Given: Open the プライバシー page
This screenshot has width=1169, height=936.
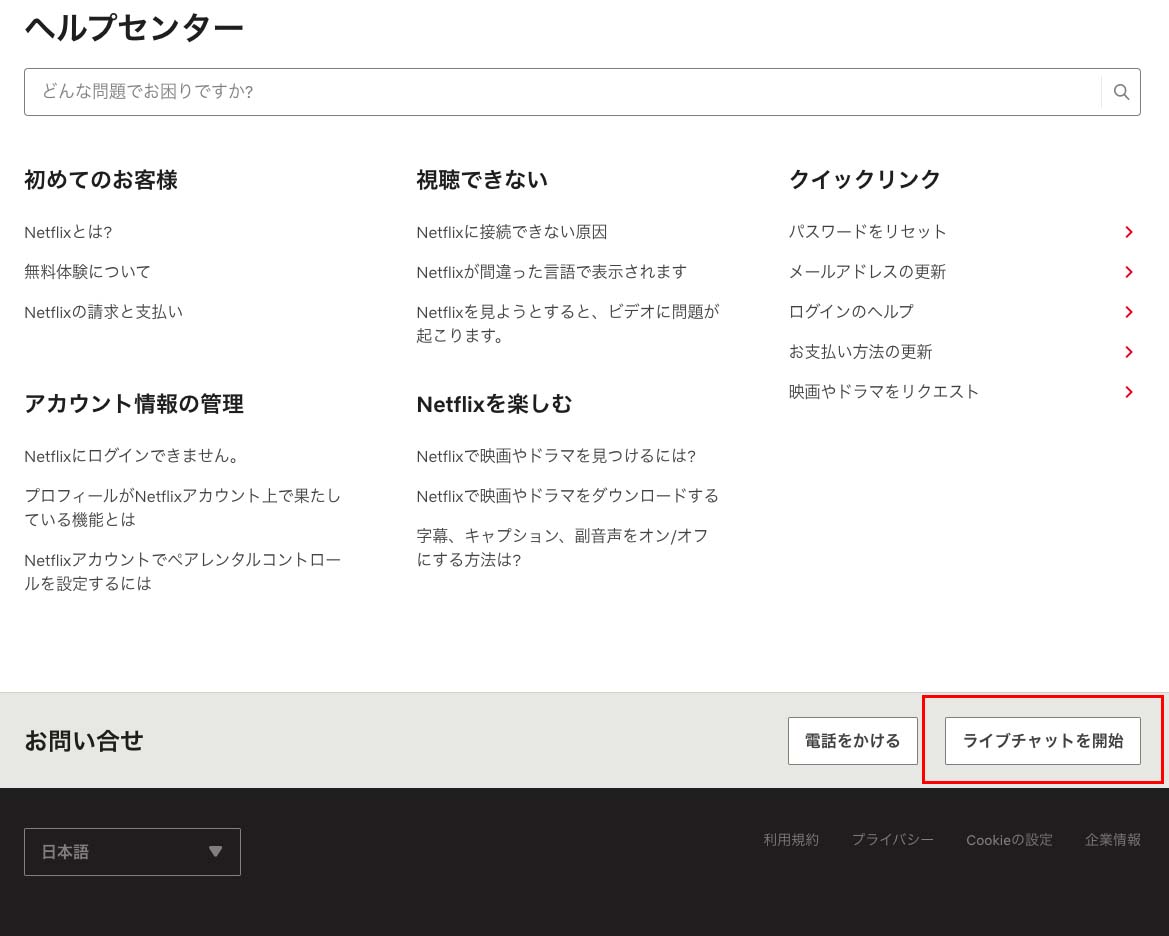Looking at the screenshot, I should click(x=892, y=840).
